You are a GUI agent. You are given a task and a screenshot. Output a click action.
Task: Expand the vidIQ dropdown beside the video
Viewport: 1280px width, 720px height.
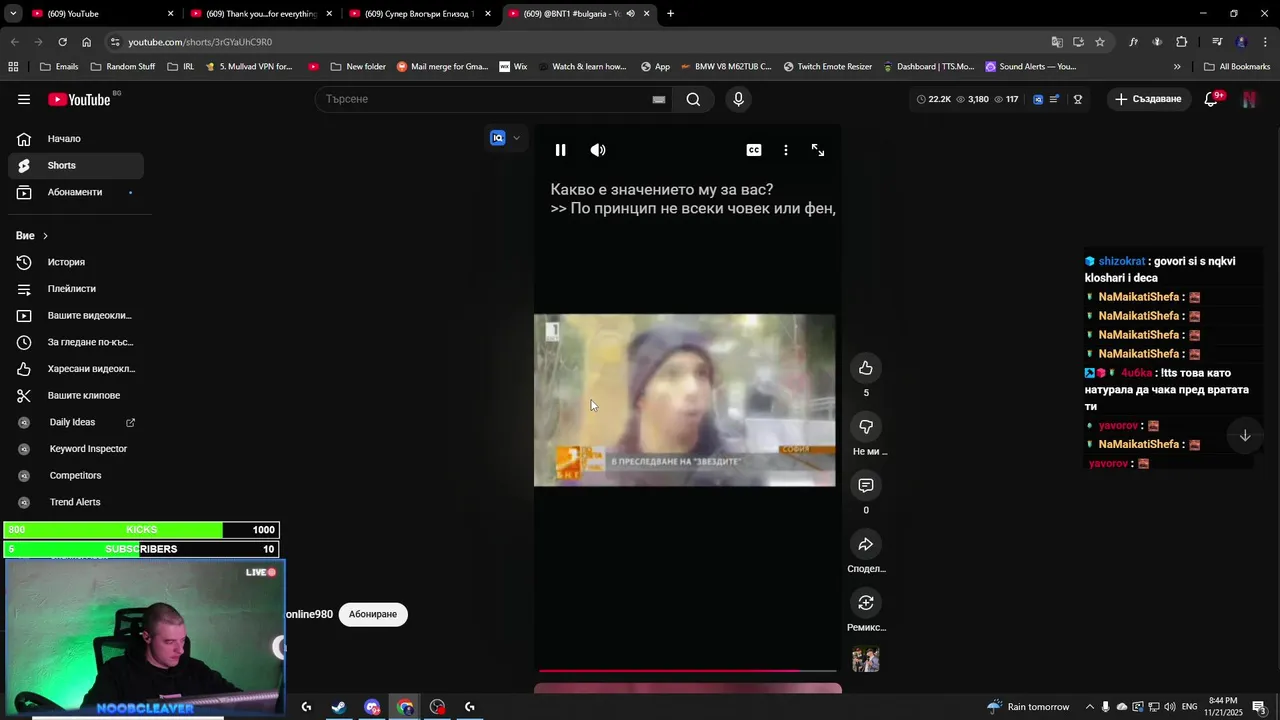516,138
